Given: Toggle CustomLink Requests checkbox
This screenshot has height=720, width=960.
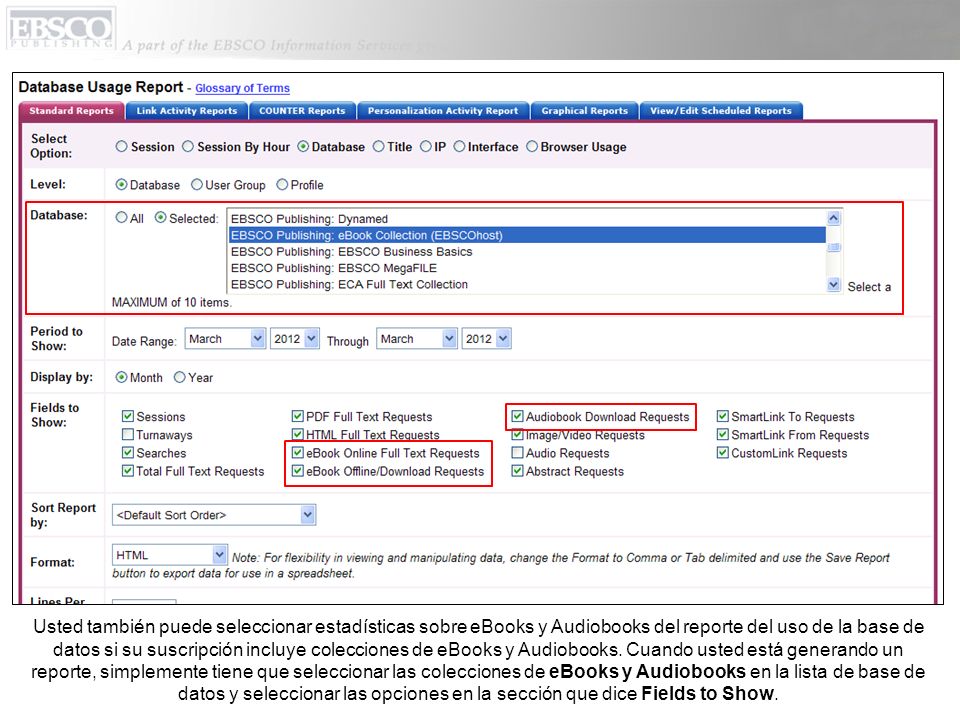Looking at the screenshot, I should [x=722, y=453].
